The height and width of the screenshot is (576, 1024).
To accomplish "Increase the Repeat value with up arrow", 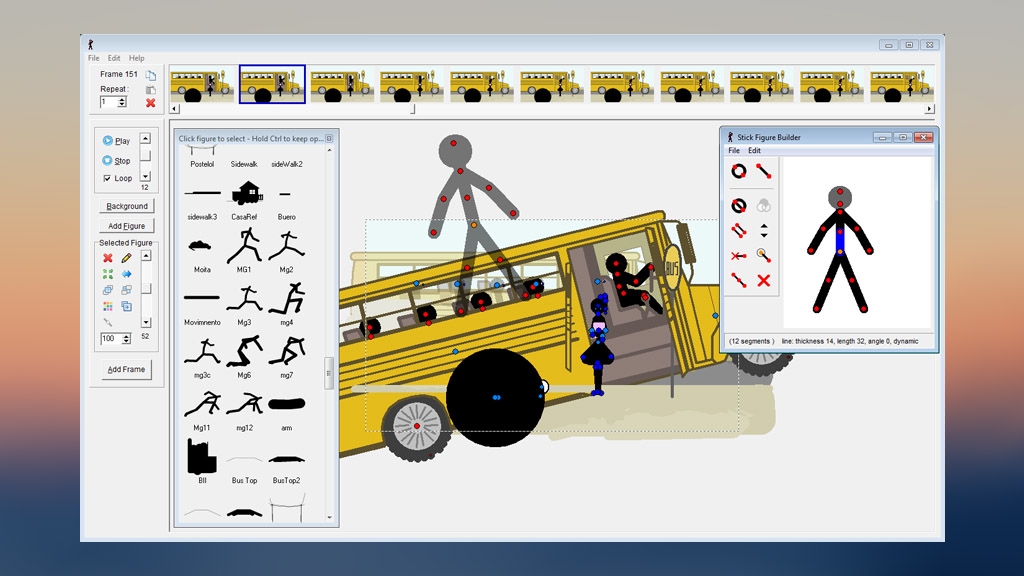I will [121, 99].
